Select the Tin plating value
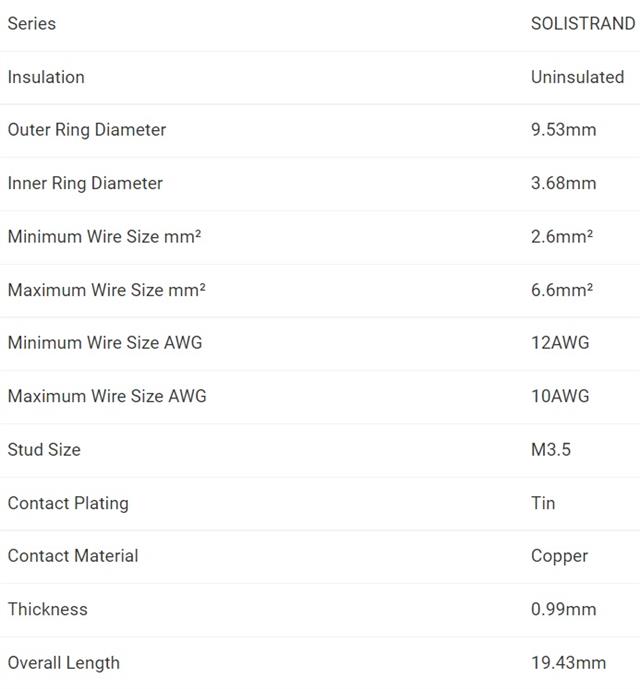640x689 pixels. point(543,503)
